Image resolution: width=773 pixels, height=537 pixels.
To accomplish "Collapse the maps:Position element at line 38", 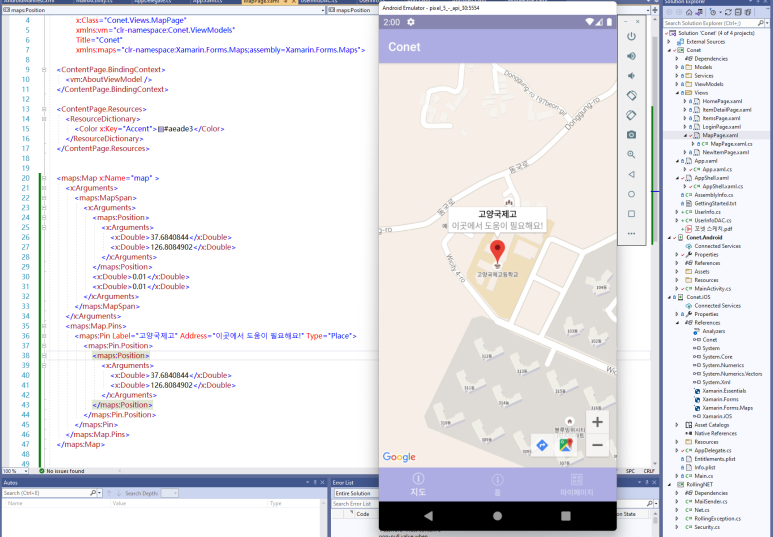I will coord(44,356).
